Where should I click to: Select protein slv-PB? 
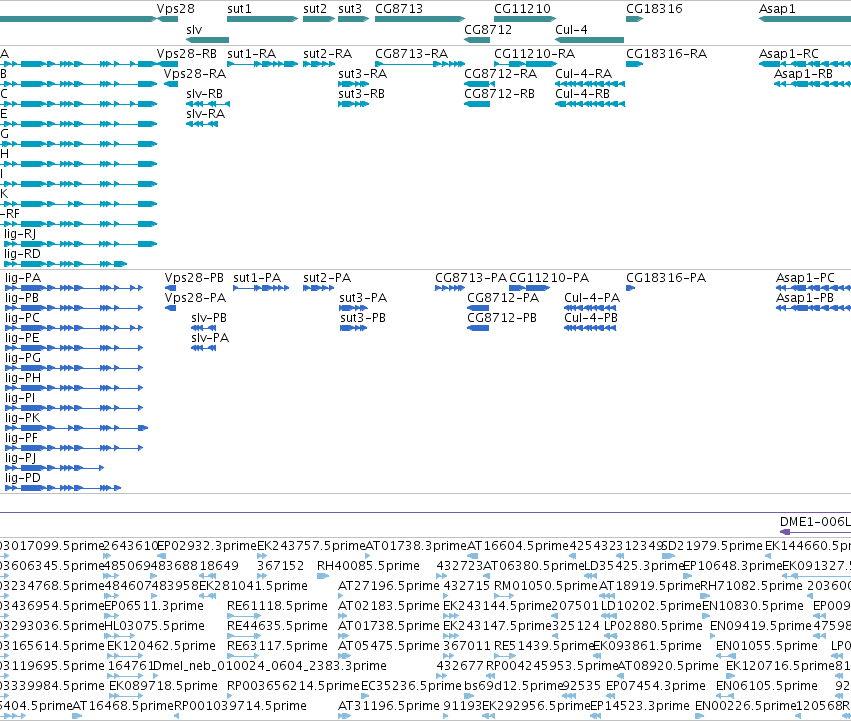click(x=204, y=328)
